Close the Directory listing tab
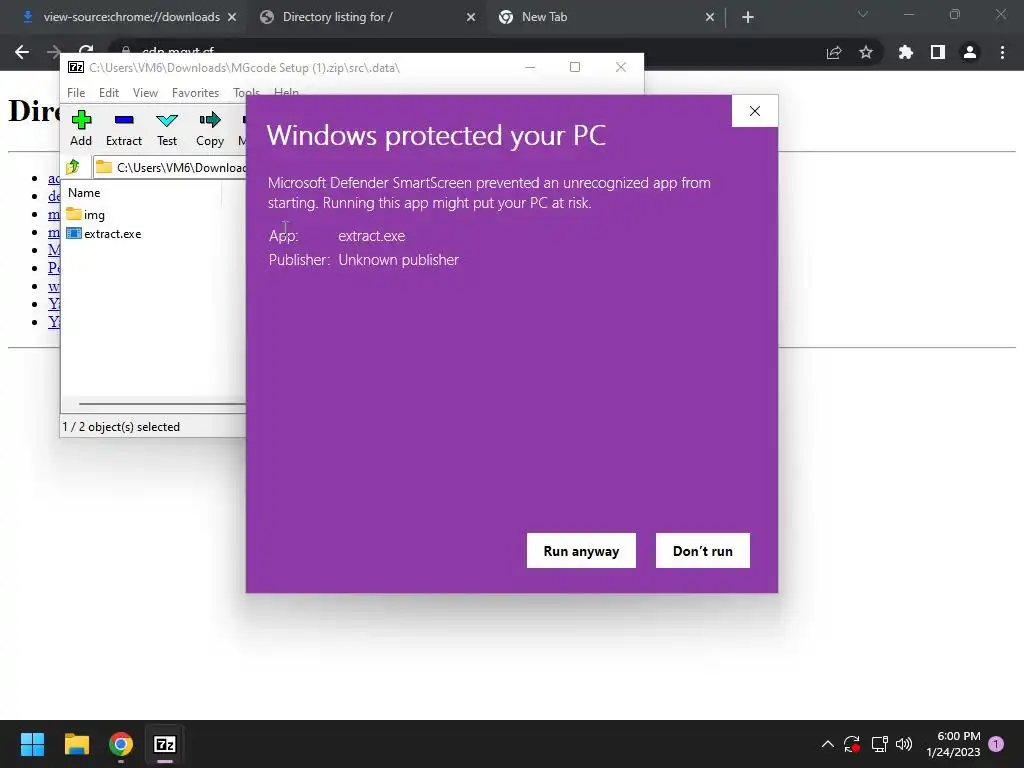The height and width of the screenshot is (768, 1024). (x=471, y=17)
